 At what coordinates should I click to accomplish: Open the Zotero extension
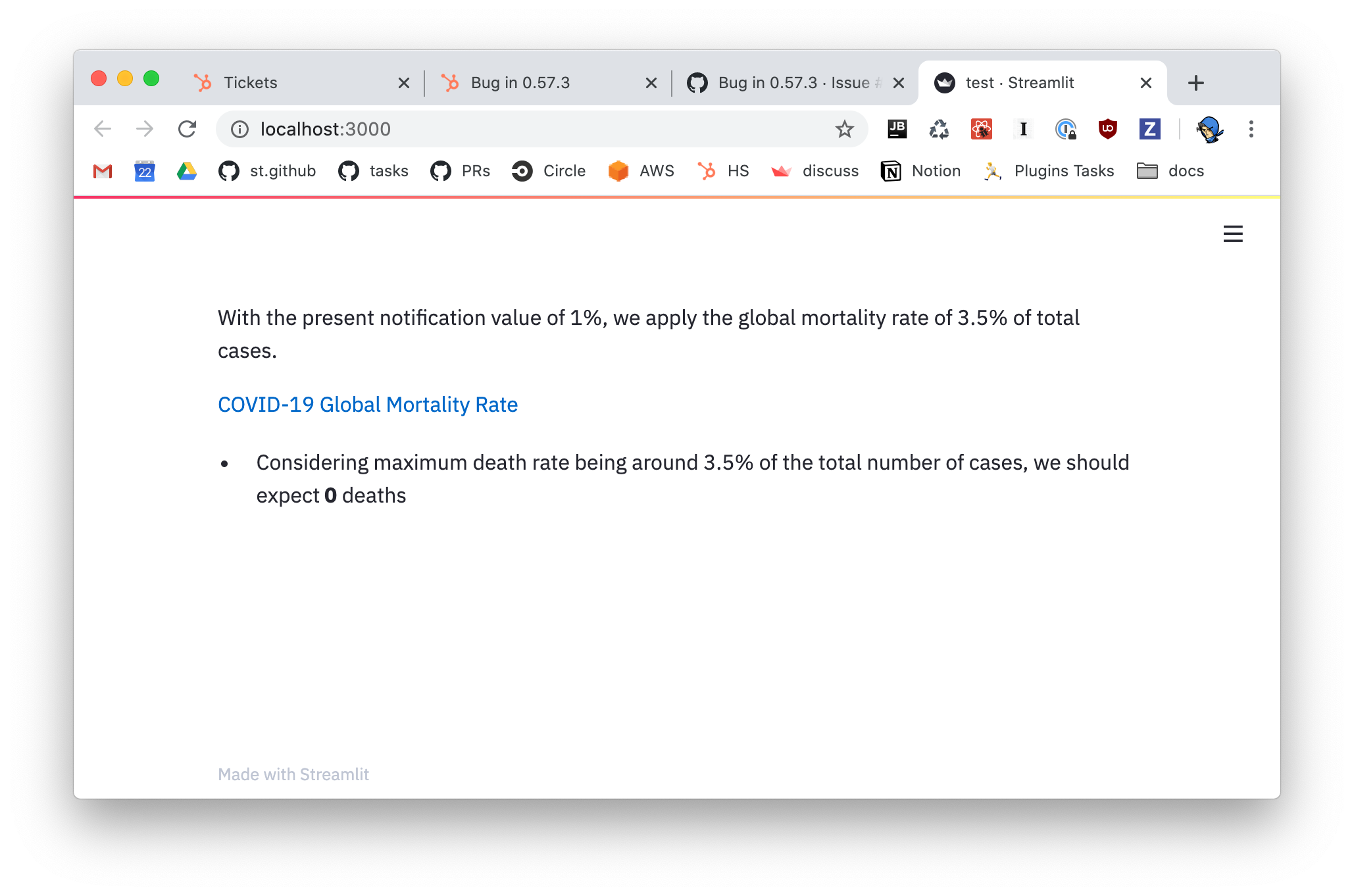[1149, 129]
